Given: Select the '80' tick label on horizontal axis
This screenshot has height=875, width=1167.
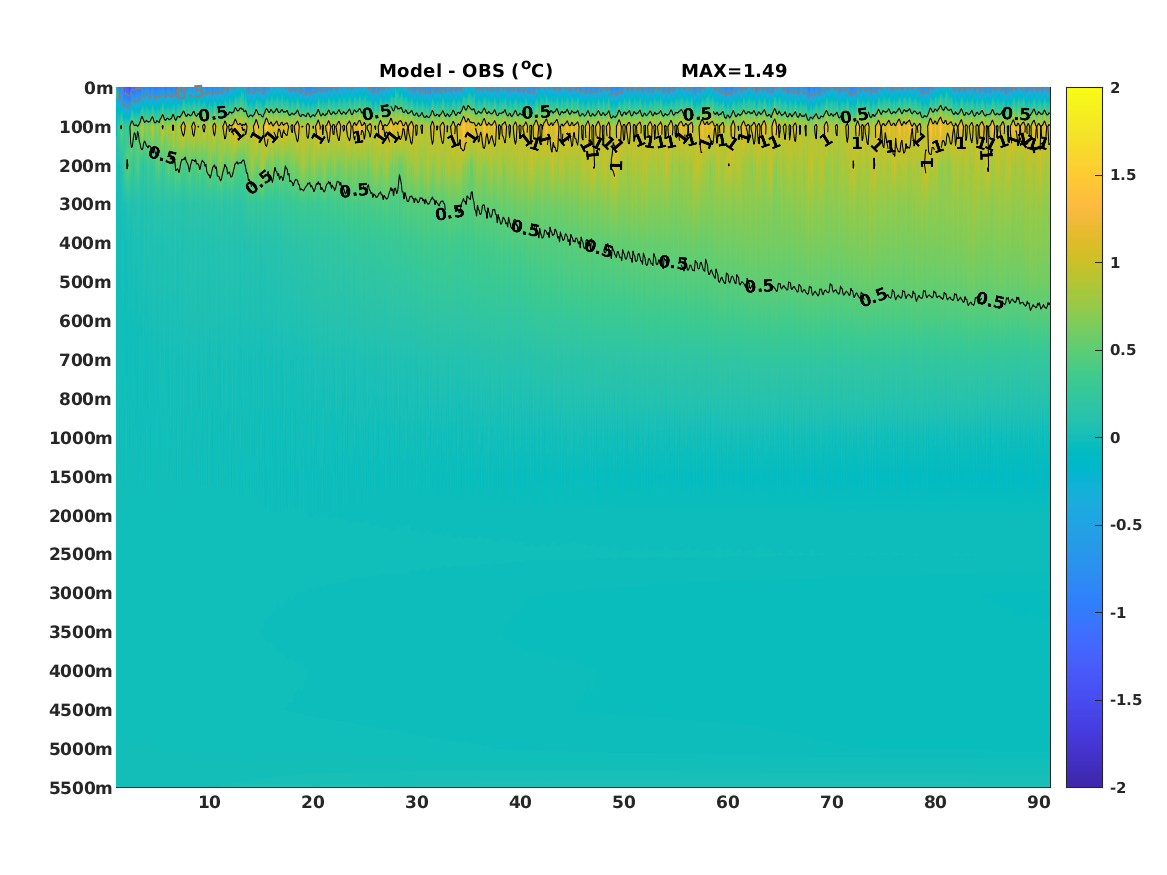Looking at the screenshot, I should coord(936,802).
